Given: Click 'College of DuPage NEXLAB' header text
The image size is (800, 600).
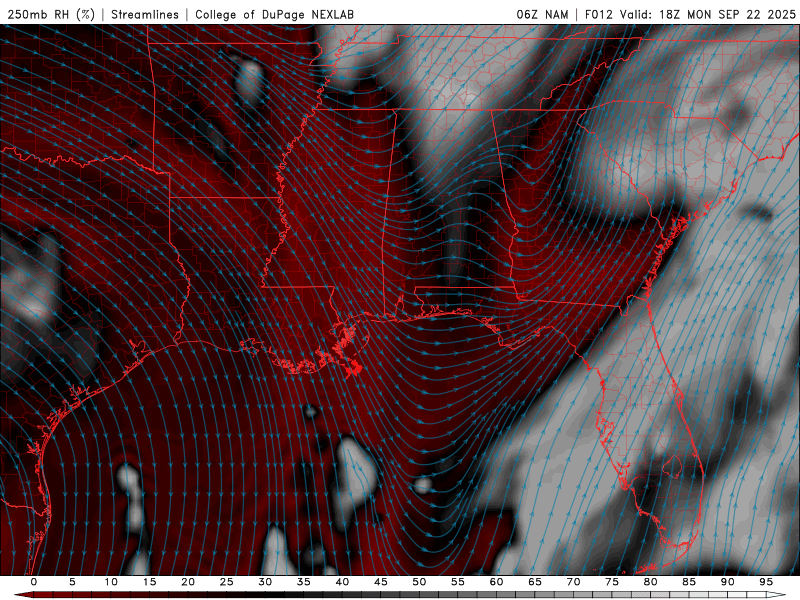Looking at the screenshot, I should [x=274, y=14].
